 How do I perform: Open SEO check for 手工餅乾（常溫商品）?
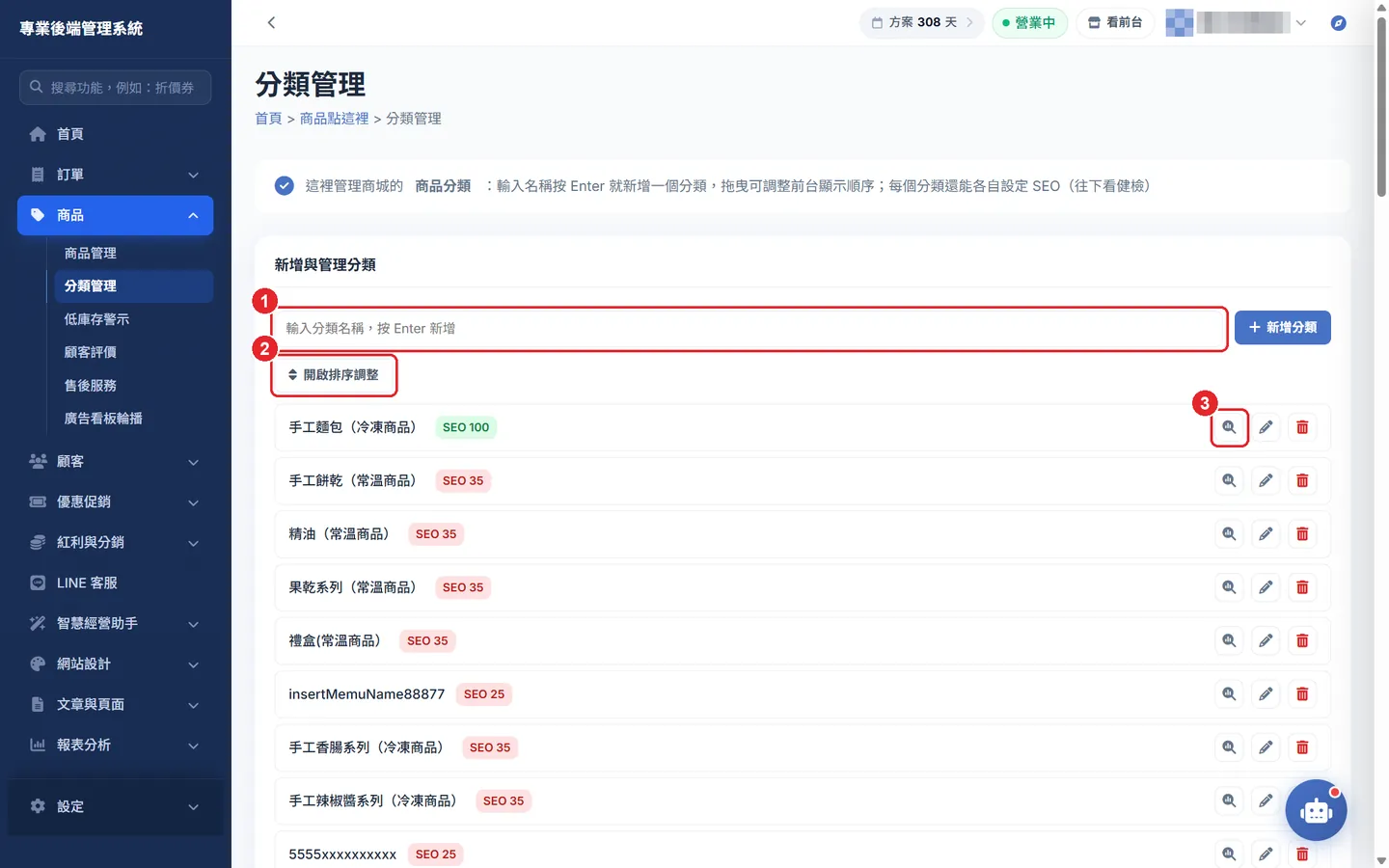coord(1229,480)
